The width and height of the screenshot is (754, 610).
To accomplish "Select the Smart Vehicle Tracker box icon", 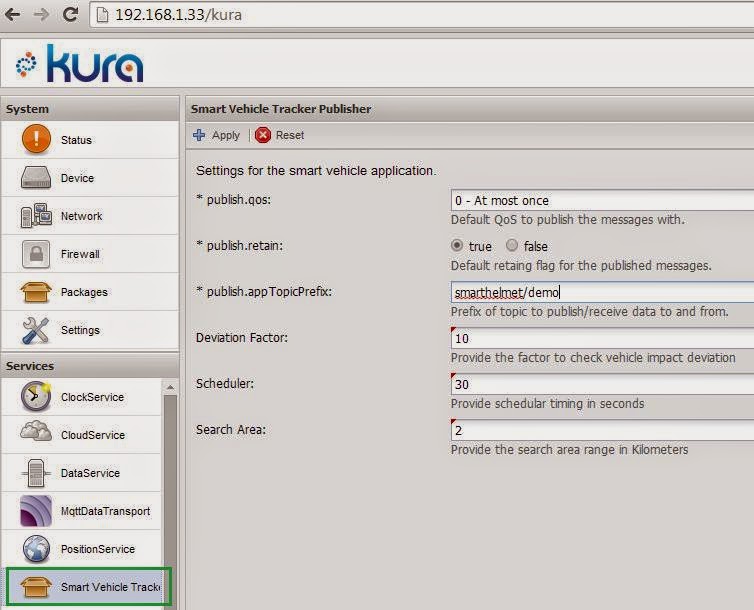I will click(36, 586).
